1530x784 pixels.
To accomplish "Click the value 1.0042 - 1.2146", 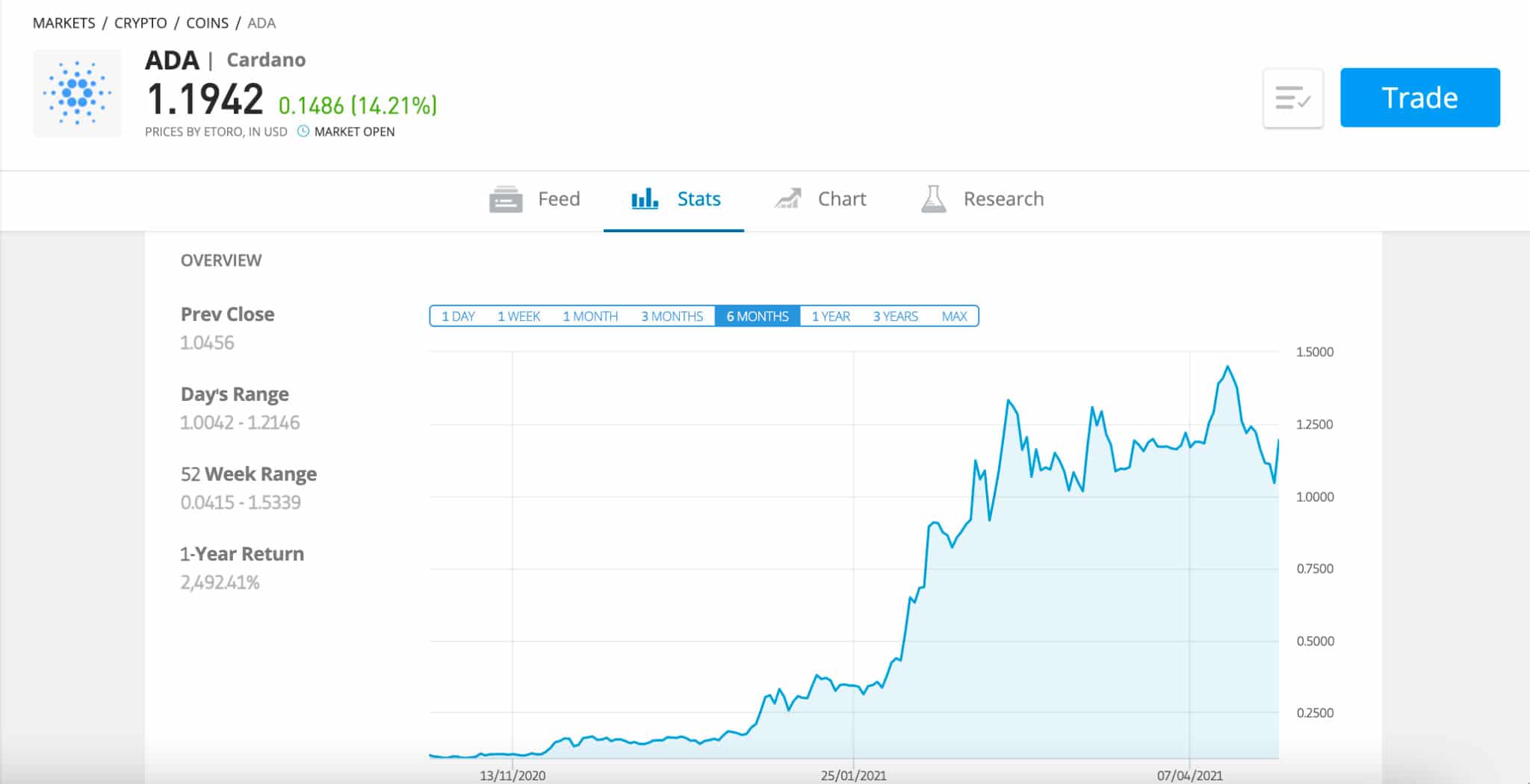I will click(240, 423).
